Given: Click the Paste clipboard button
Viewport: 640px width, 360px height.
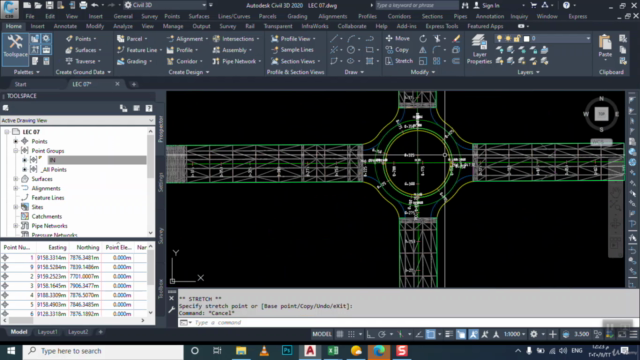Looking at the screenshot, I should tap(605, 46).
